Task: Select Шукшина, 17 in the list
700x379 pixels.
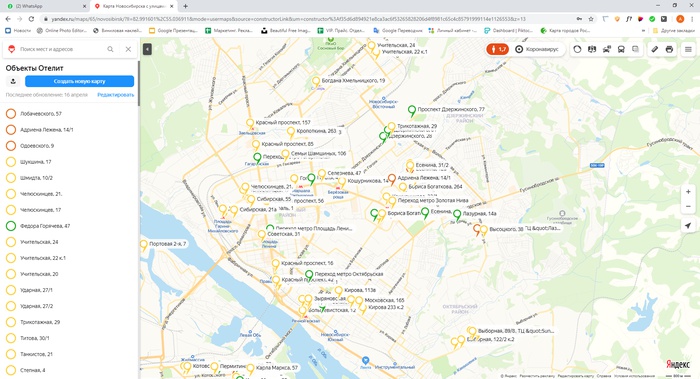Action: click(69, 162)
